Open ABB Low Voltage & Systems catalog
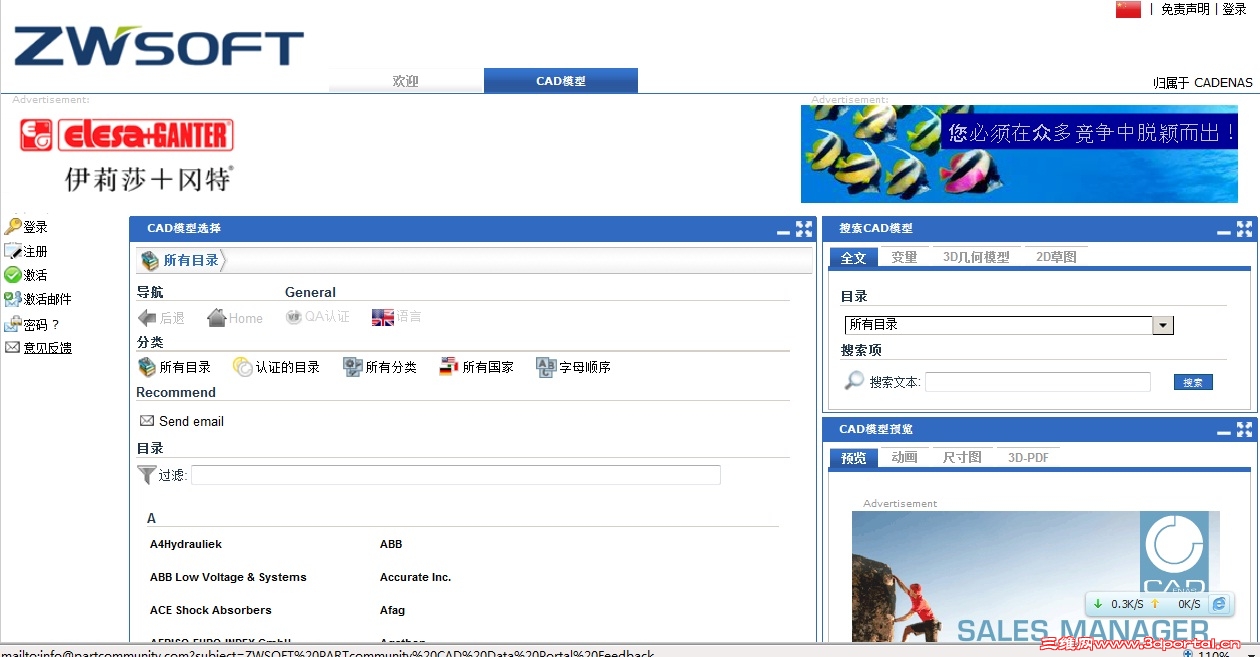The width and height of the screenshot is (1260, 657). pyautogui.click(x=228, y=577)
